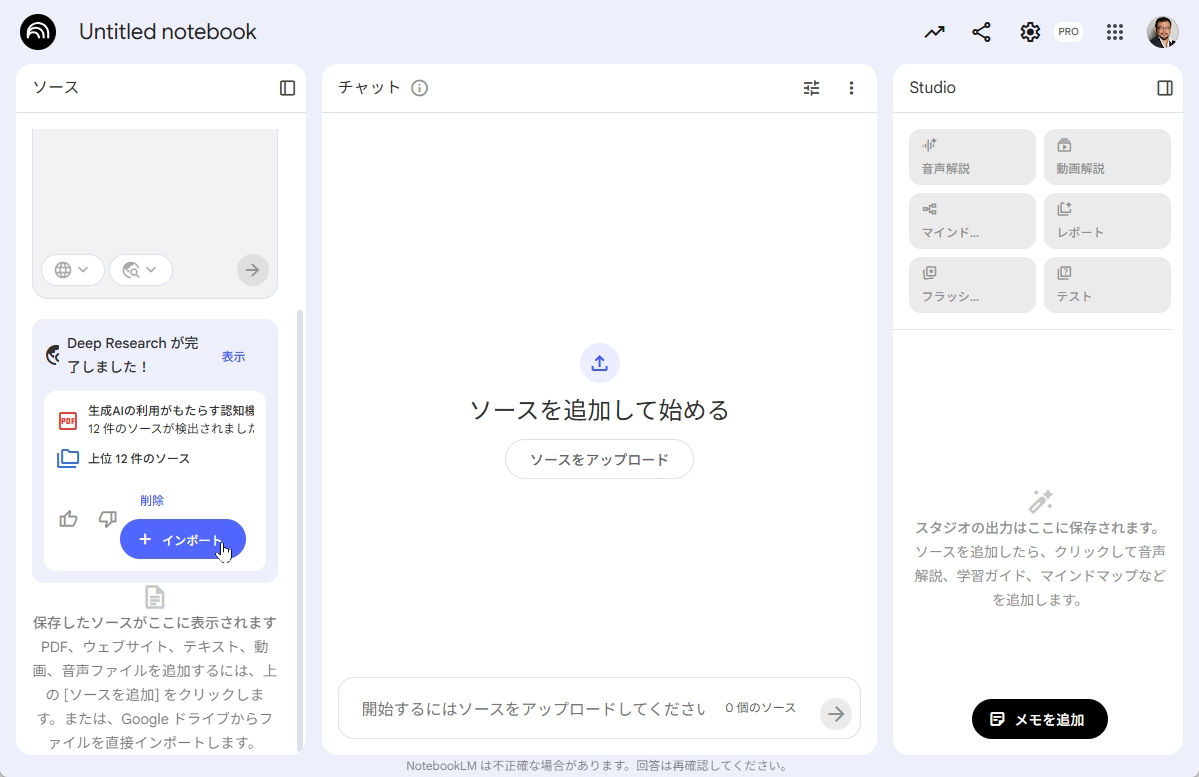Open the チャット info icon
The height and width of the screenshot is (777, 1199).
coord(419,88)
